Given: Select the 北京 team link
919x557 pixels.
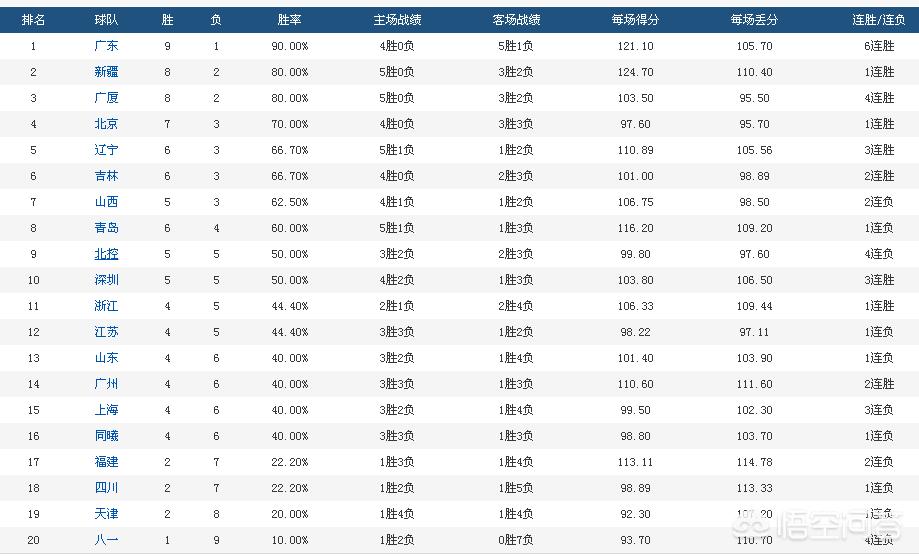Looking at the screenshot, I should (x=107, y=124).
